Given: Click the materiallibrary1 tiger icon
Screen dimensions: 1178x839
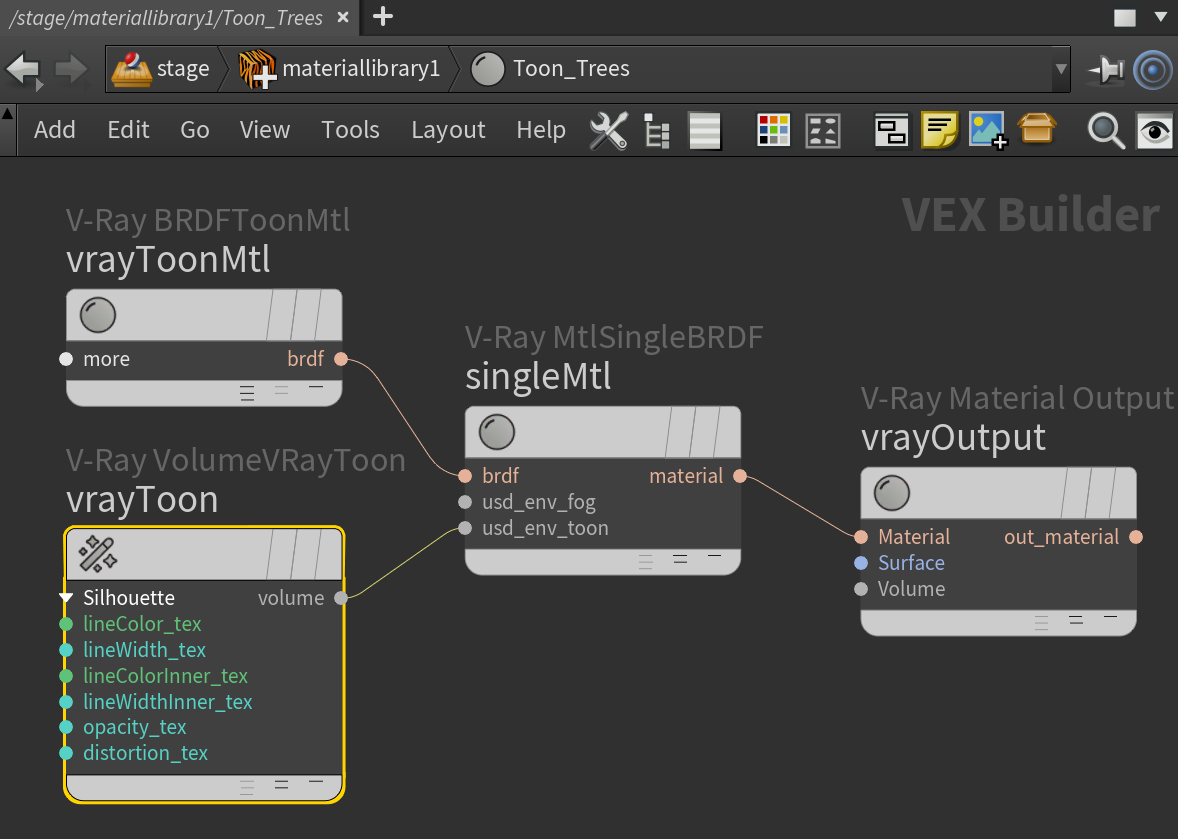Looking at the screenshot, I should pyautogui.click(x=258, y=69).
